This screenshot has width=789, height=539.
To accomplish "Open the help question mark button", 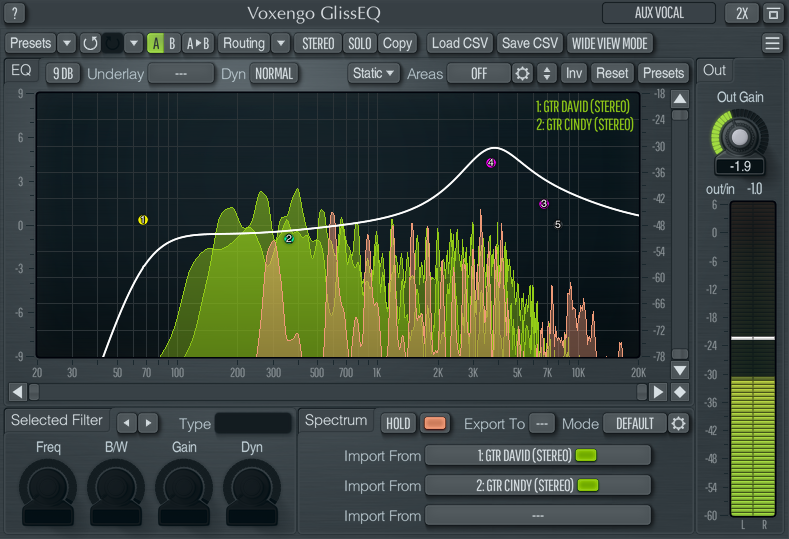I will [x=15, y=13].
